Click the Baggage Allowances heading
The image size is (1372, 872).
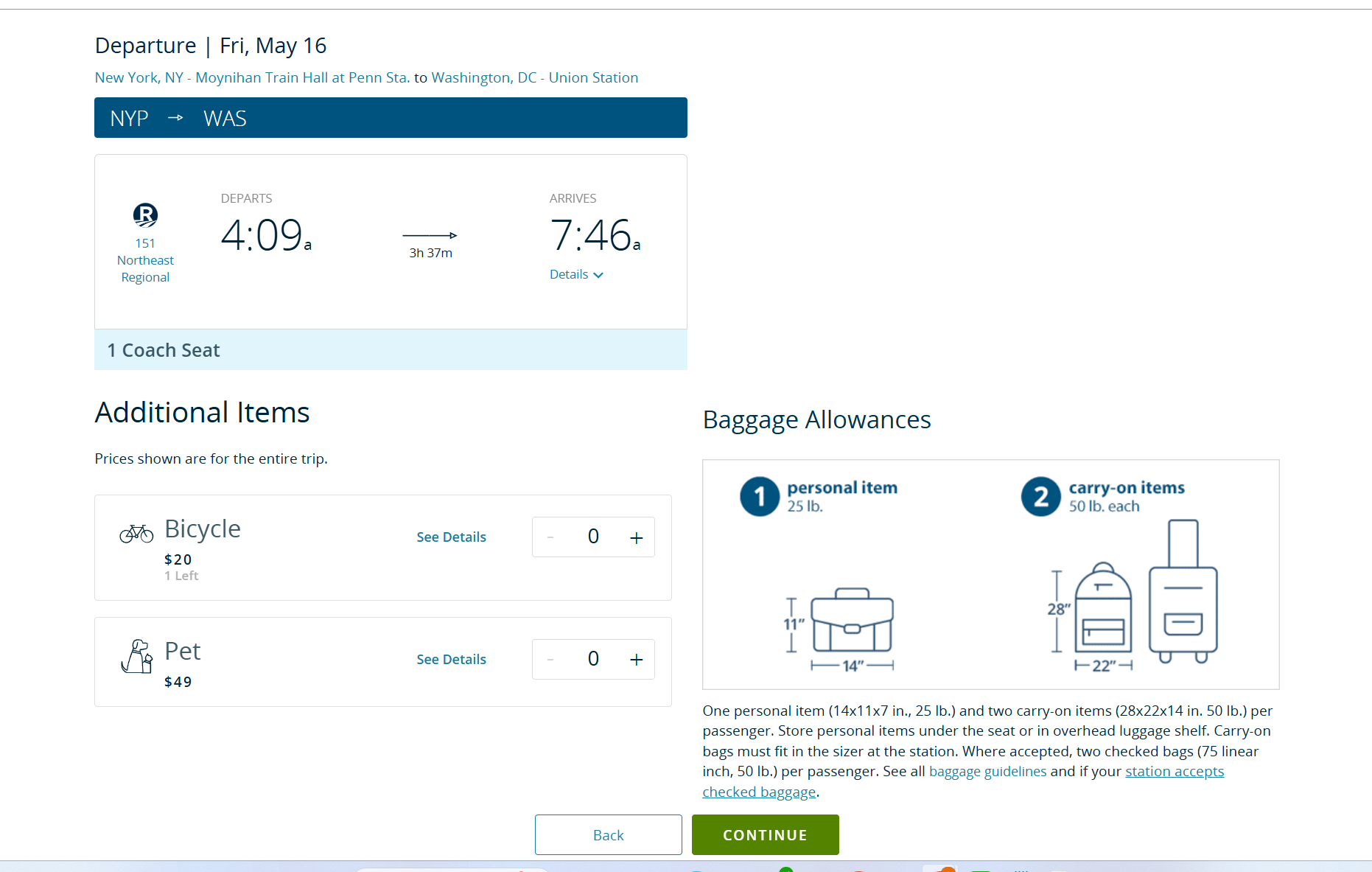click(816, 419)
